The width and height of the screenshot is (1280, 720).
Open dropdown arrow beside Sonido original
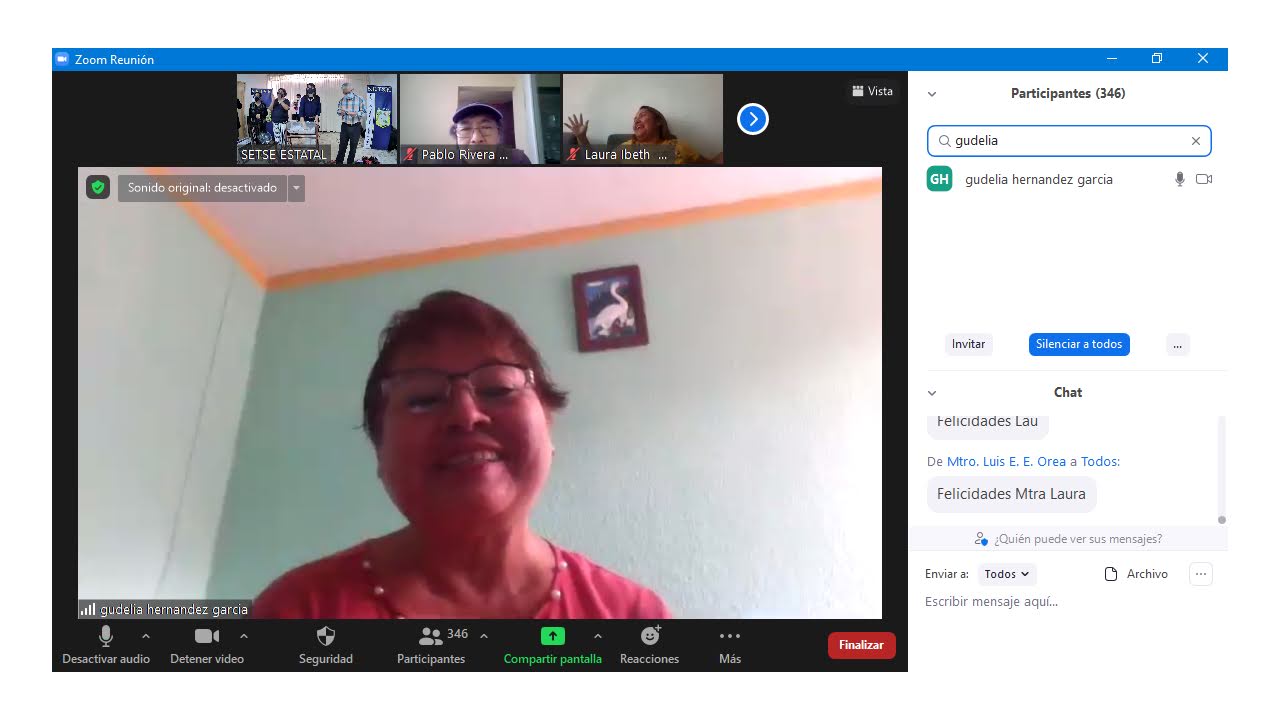296,188
